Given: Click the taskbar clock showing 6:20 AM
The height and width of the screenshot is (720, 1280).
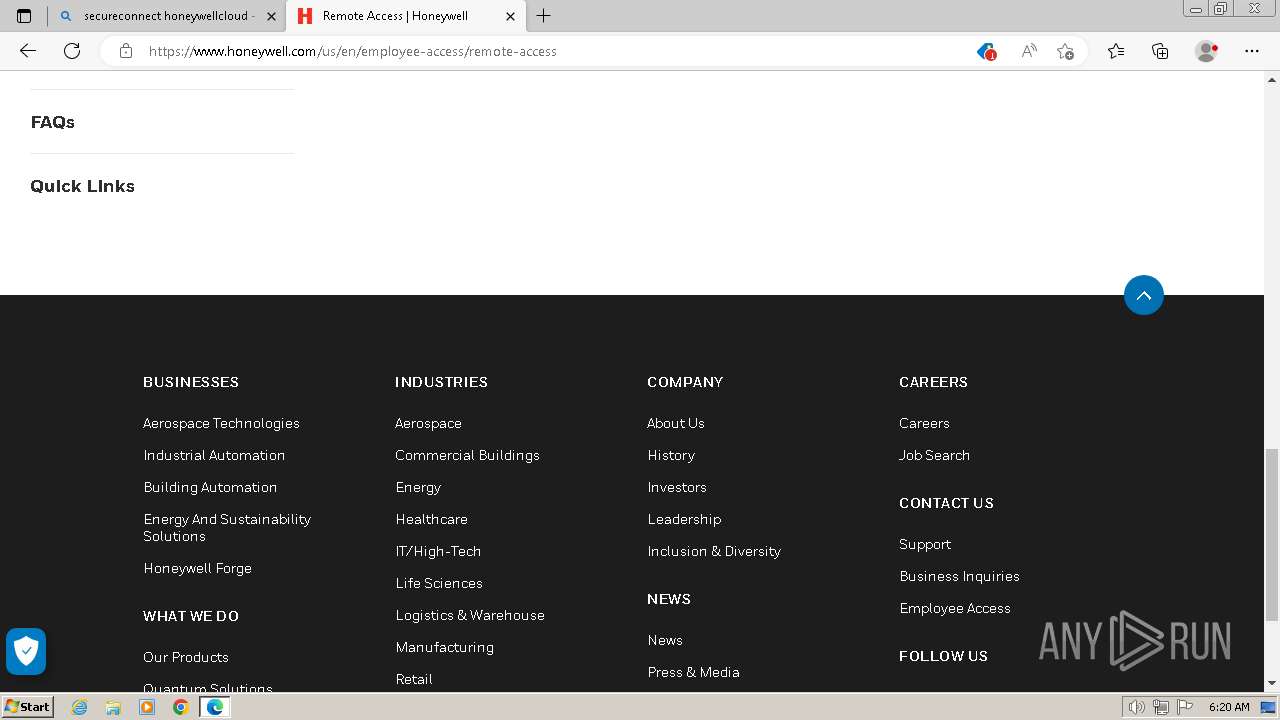Looking at the screenshot, I should pyautogui.click(x=1229, y=707).
